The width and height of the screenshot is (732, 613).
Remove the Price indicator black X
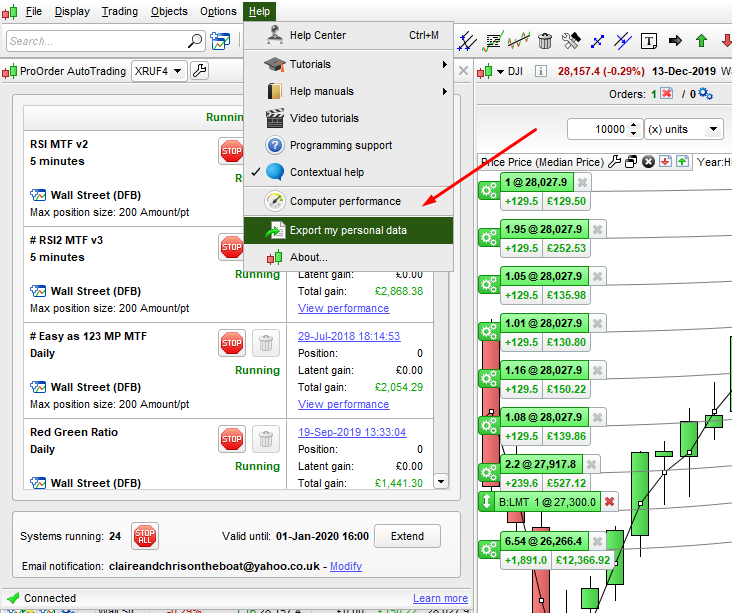(648, 162)
